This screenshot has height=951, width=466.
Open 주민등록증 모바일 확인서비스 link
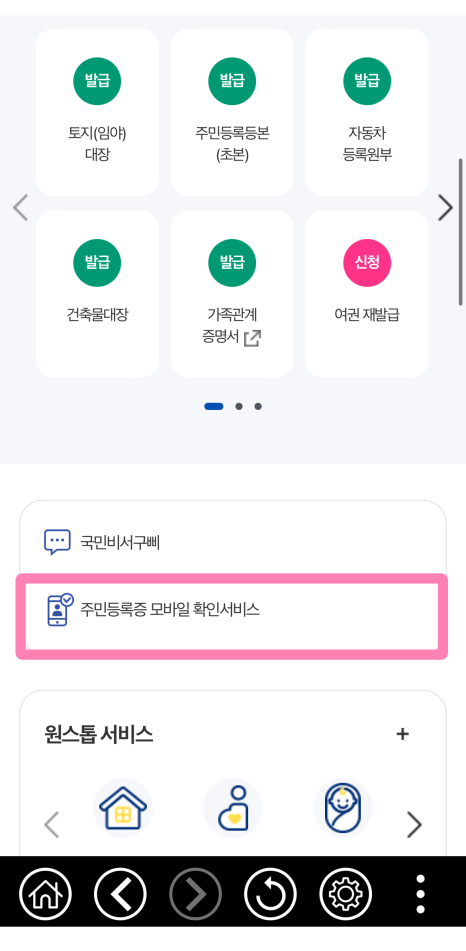coord(232,616)
